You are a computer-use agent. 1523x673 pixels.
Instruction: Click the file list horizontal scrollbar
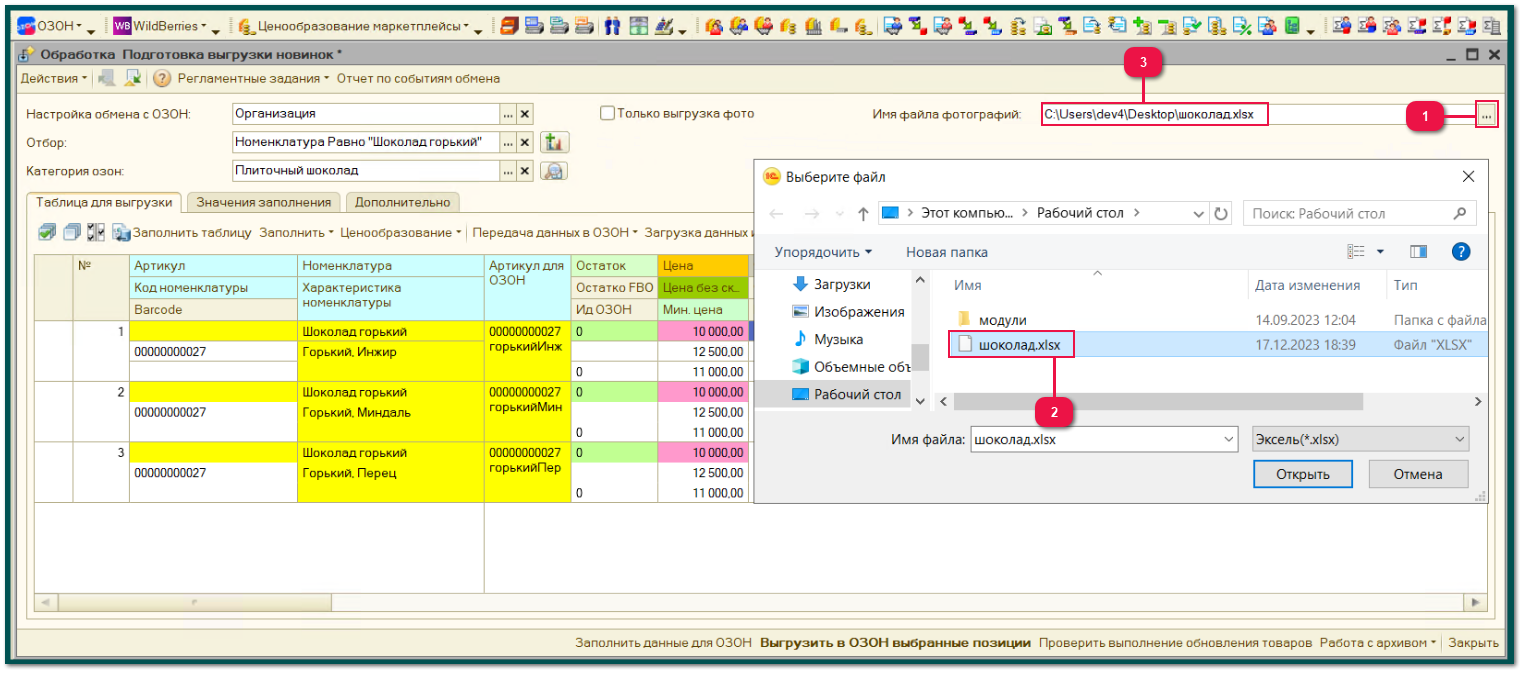click(1158, 401)
